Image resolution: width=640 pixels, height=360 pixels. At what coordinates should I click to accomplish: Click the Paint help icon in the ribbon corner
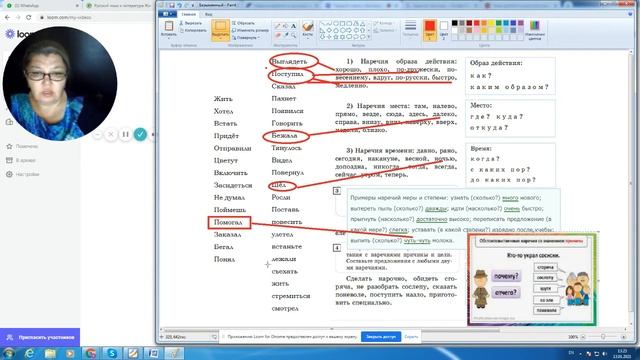[x=631, y=14]
